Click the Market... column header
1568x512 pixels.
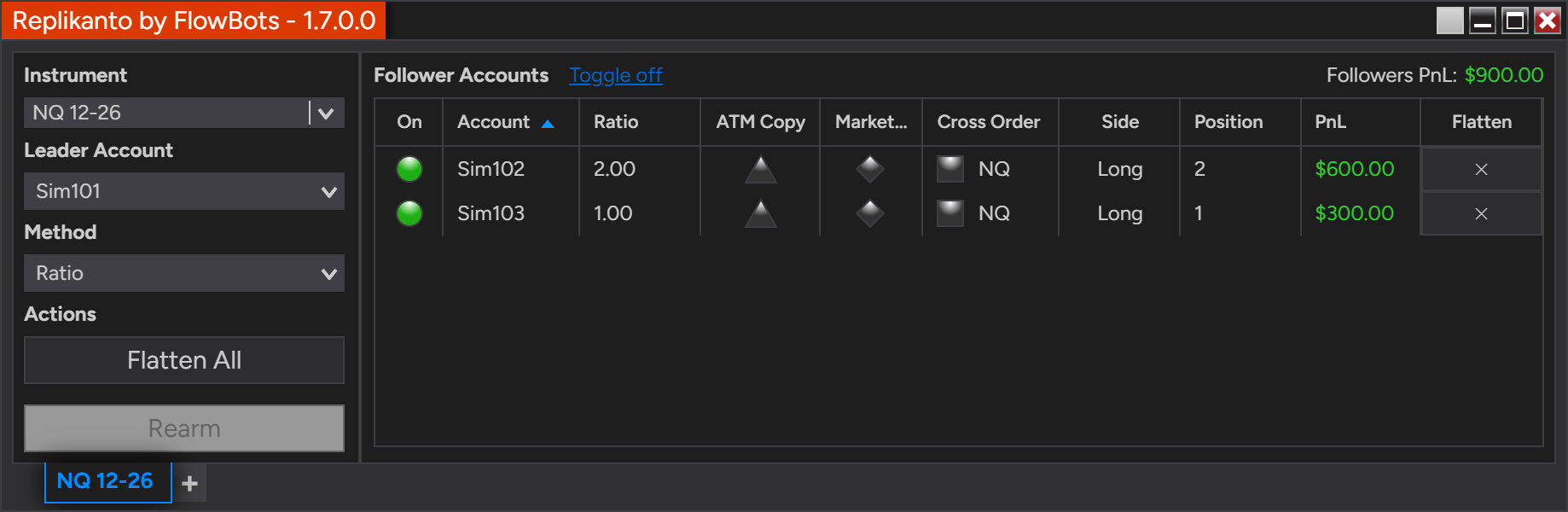[871, 122]
